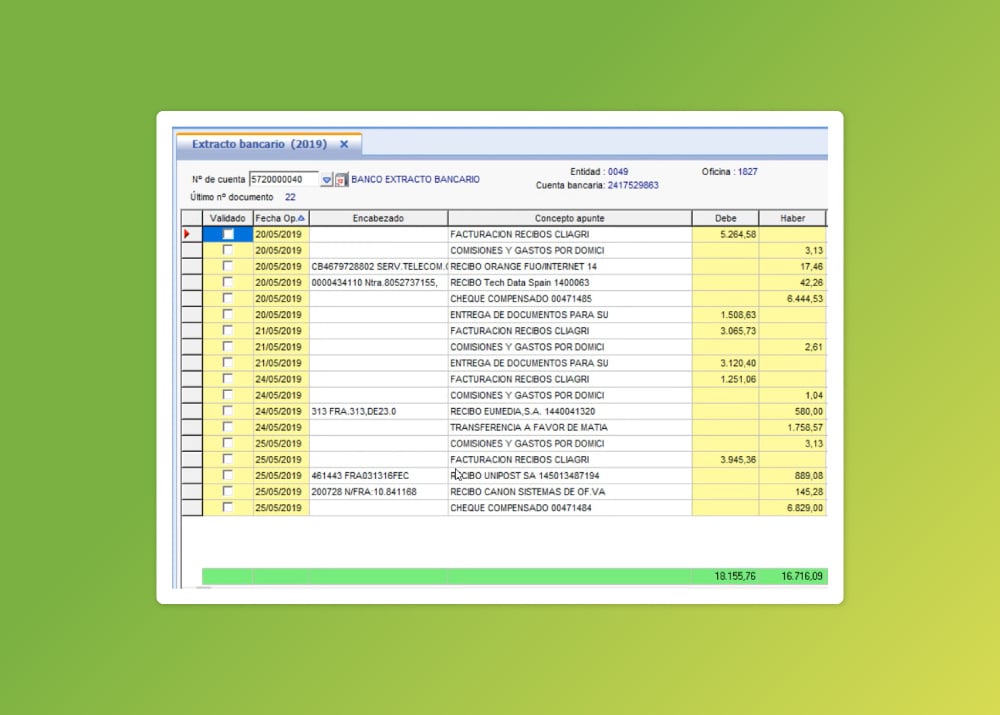Click the Debe column header
Image resolution: width=1000 pixels, height=715 pixels.
725,218
